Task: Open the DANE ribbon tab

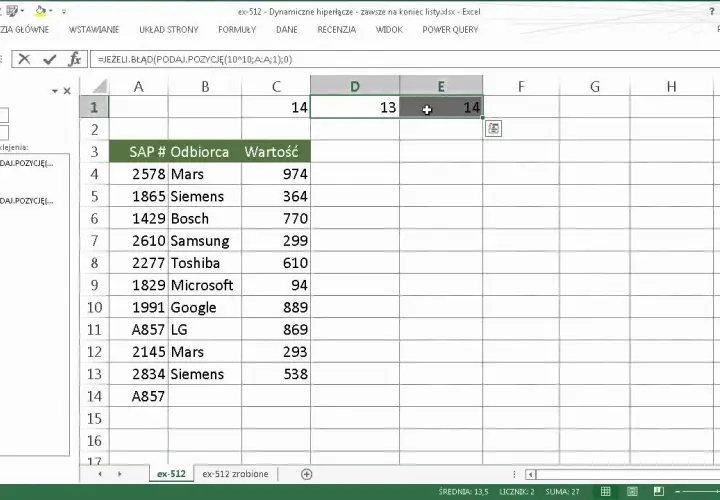Action: [x=287, y=30]
